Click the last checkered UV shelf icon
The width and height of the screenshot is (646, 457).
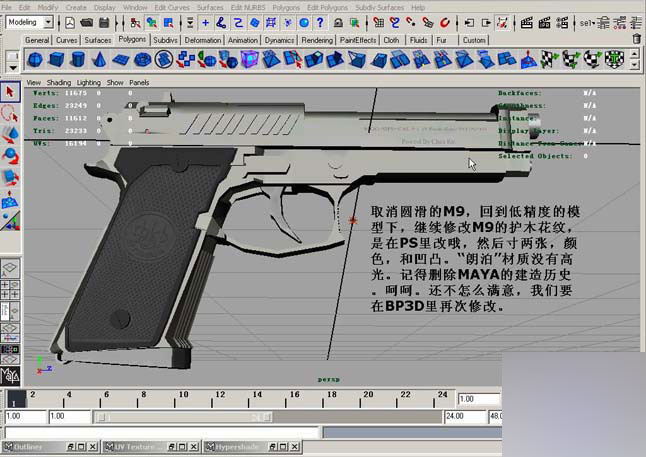click(x=614, y=60)
